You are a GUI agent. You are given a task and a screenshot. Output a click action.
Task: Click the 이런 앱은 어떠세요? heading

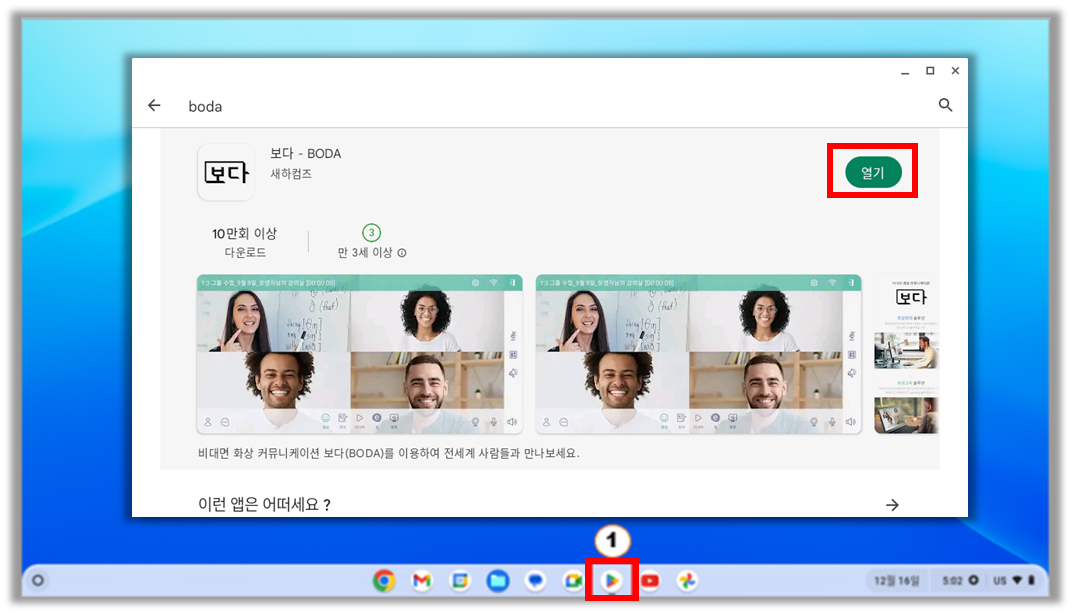tap(265, 505)
